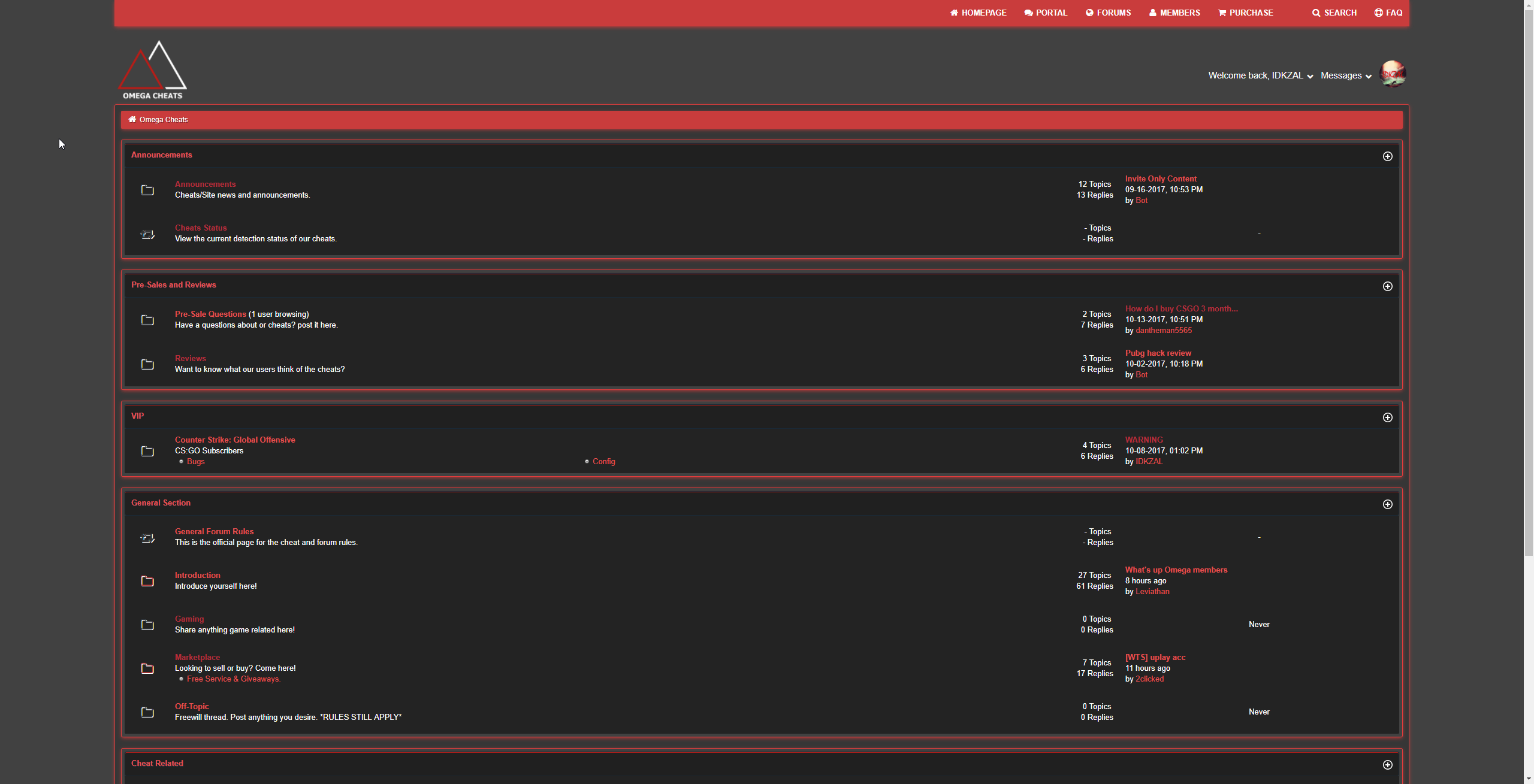Click the Homepage icon in the navbar

[953, 13]
